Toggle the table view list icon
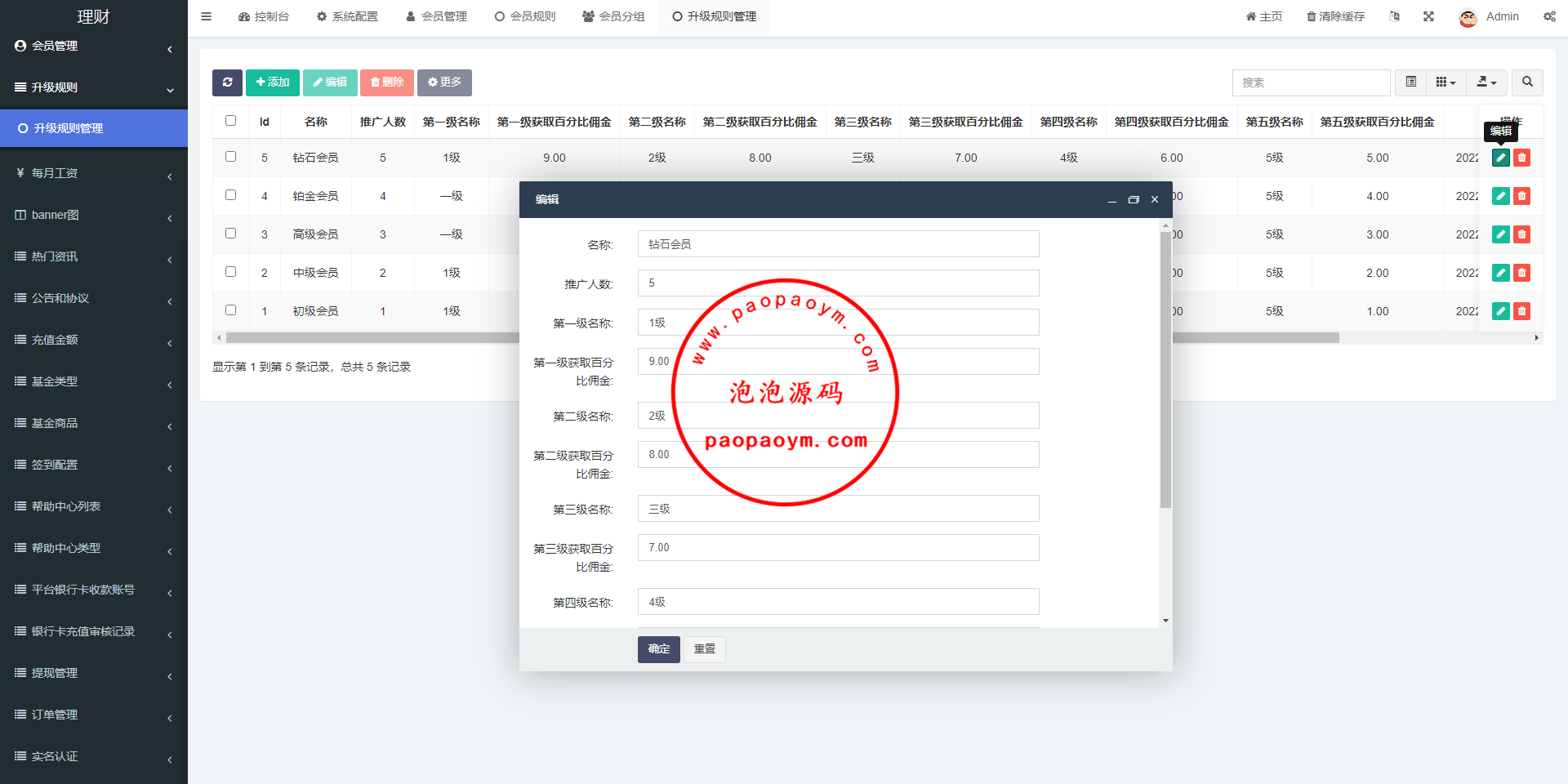1568x784 pixels. pyautogui.click(x=1410, y=82)
